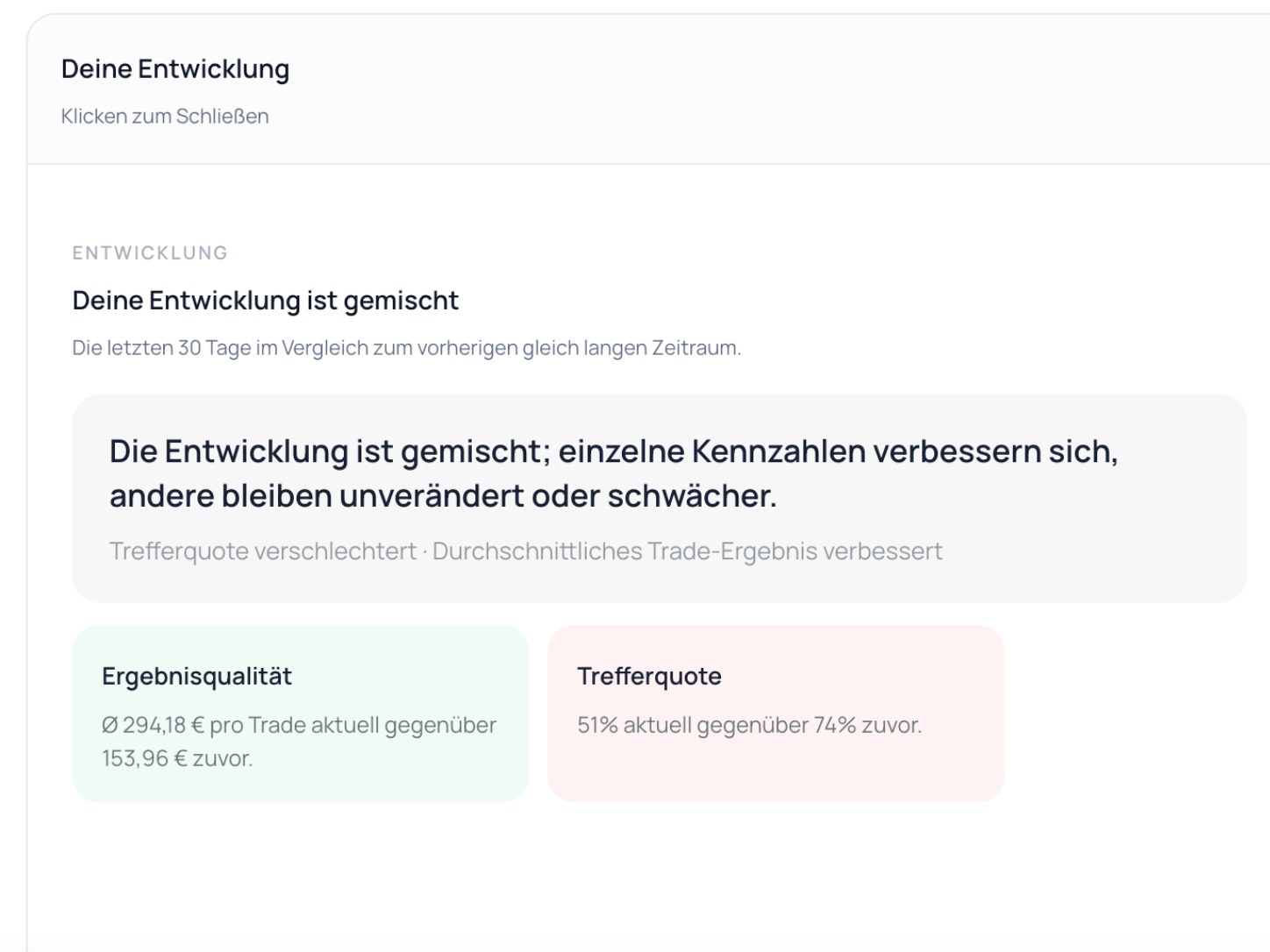Click the 'Trefferquote' card title
1270x952 pixels.
(x=649, y=676)
